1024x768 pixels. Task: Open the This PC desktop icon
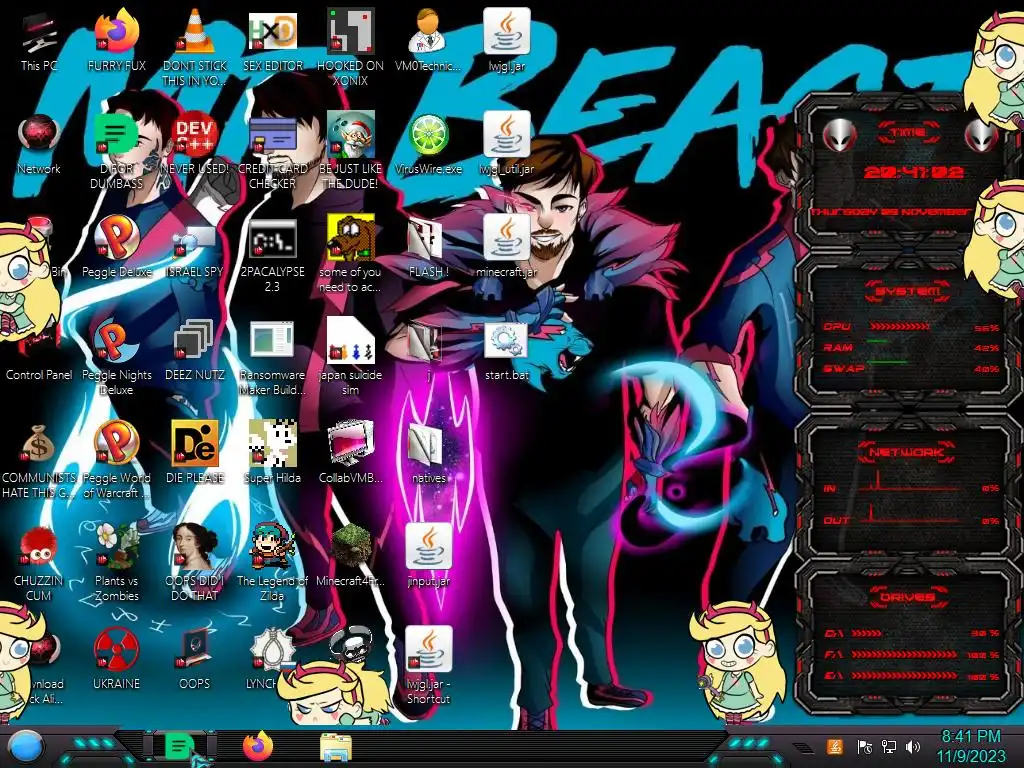click(39, 34)
